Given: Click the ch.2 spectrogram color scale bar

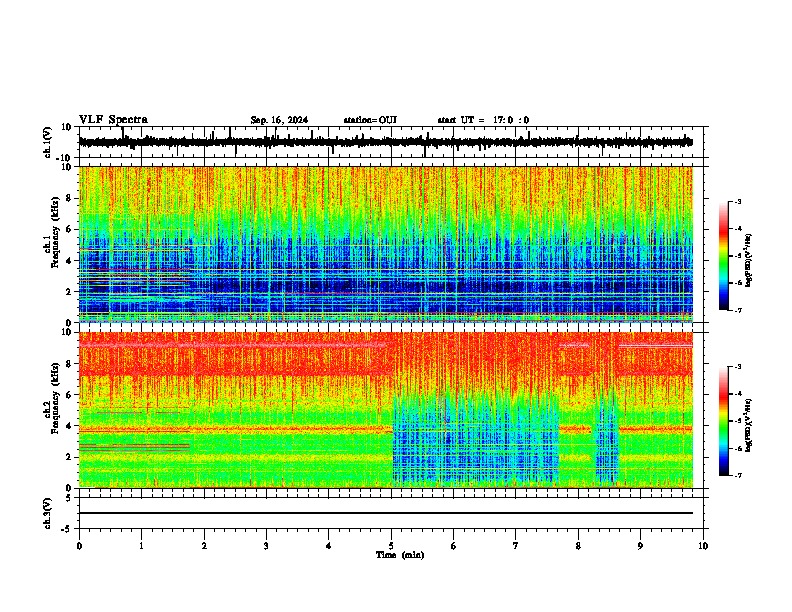Looking at the screenshot, I should point(724,421).
